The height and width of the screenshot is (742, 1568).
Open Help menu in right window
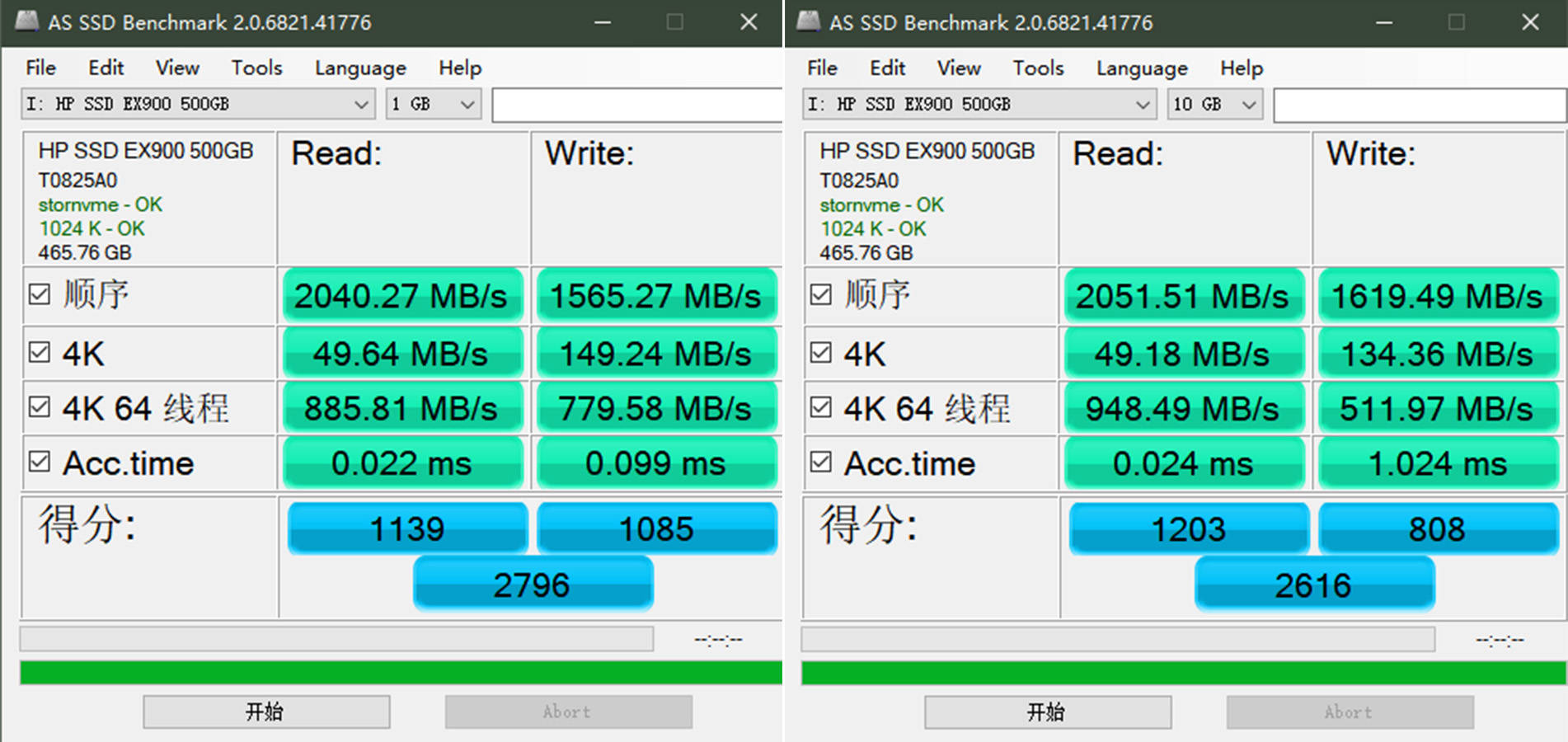(x=1242, y=68)
